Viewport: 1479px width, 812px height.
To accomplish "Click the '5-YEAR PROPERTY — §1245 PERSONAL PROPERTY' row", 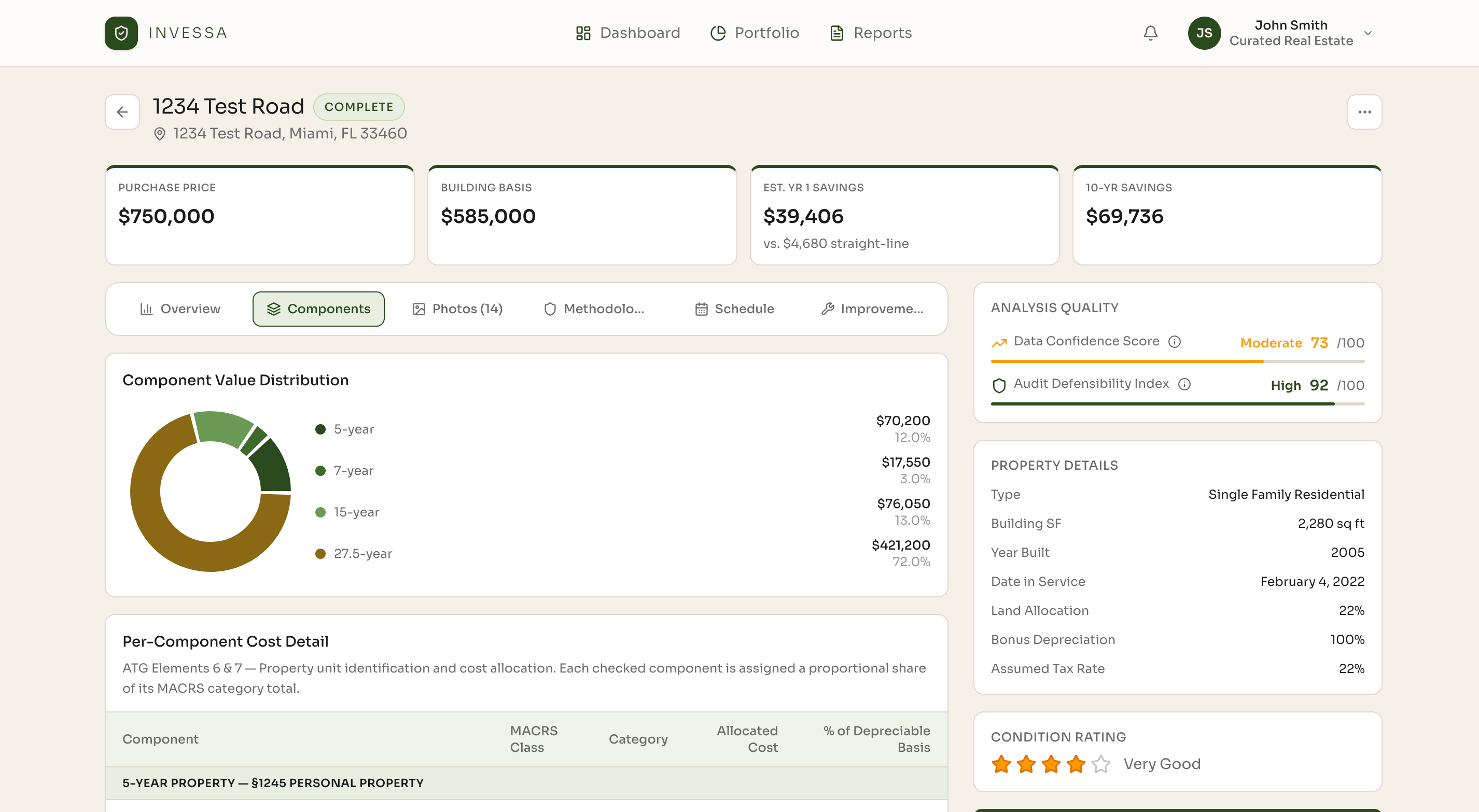I will click(526, 783).
